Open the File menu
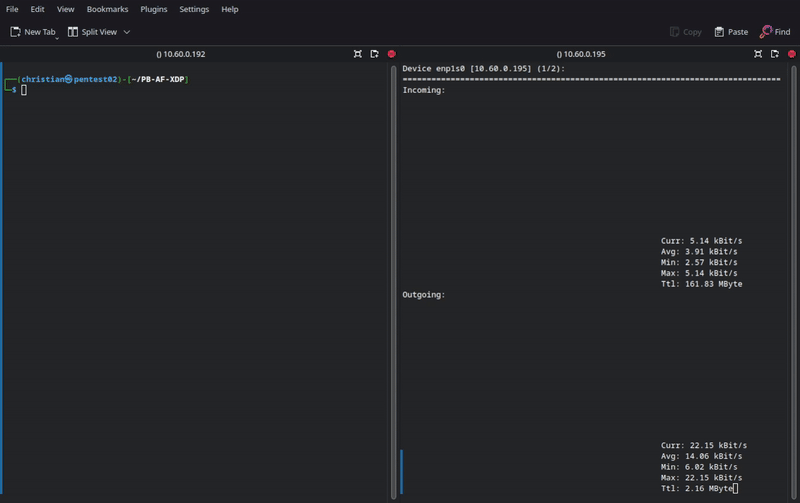This screenshot has width=800, height=503. 12,9
